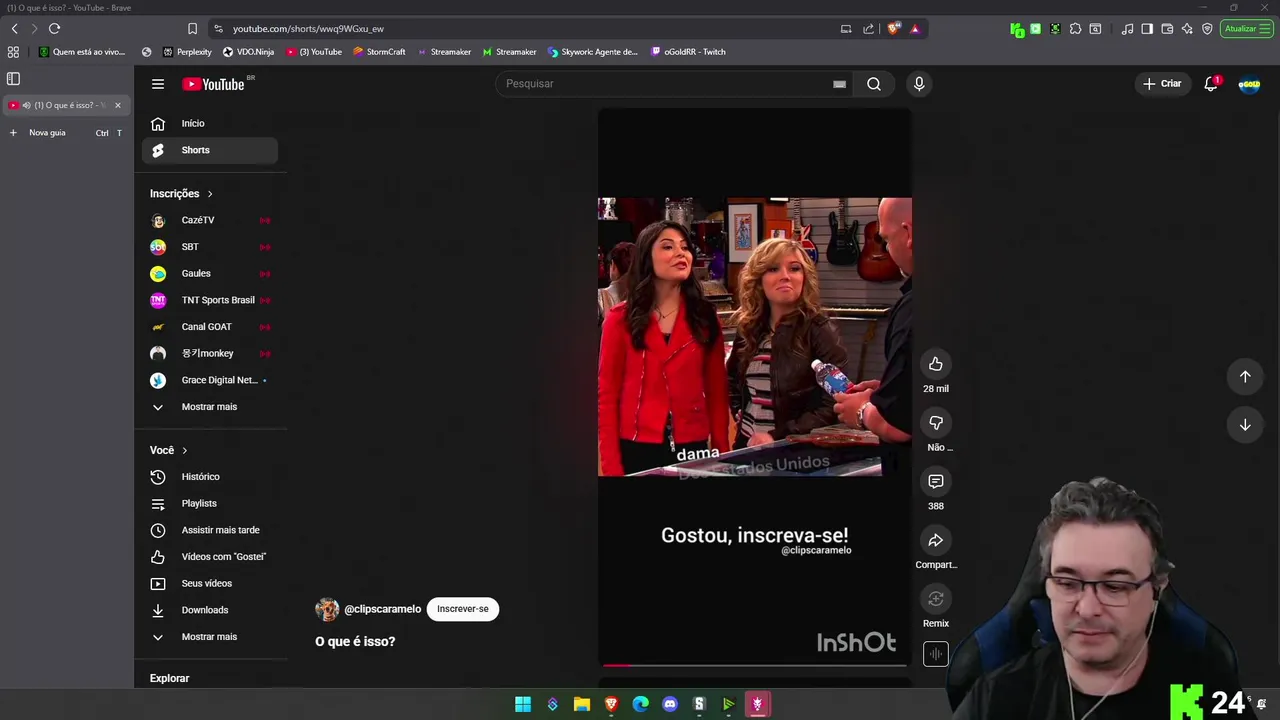Open the oGoldRR - Twitch bookmark
The width and height of the screenshot is (1280, 720).
point(688,52)
